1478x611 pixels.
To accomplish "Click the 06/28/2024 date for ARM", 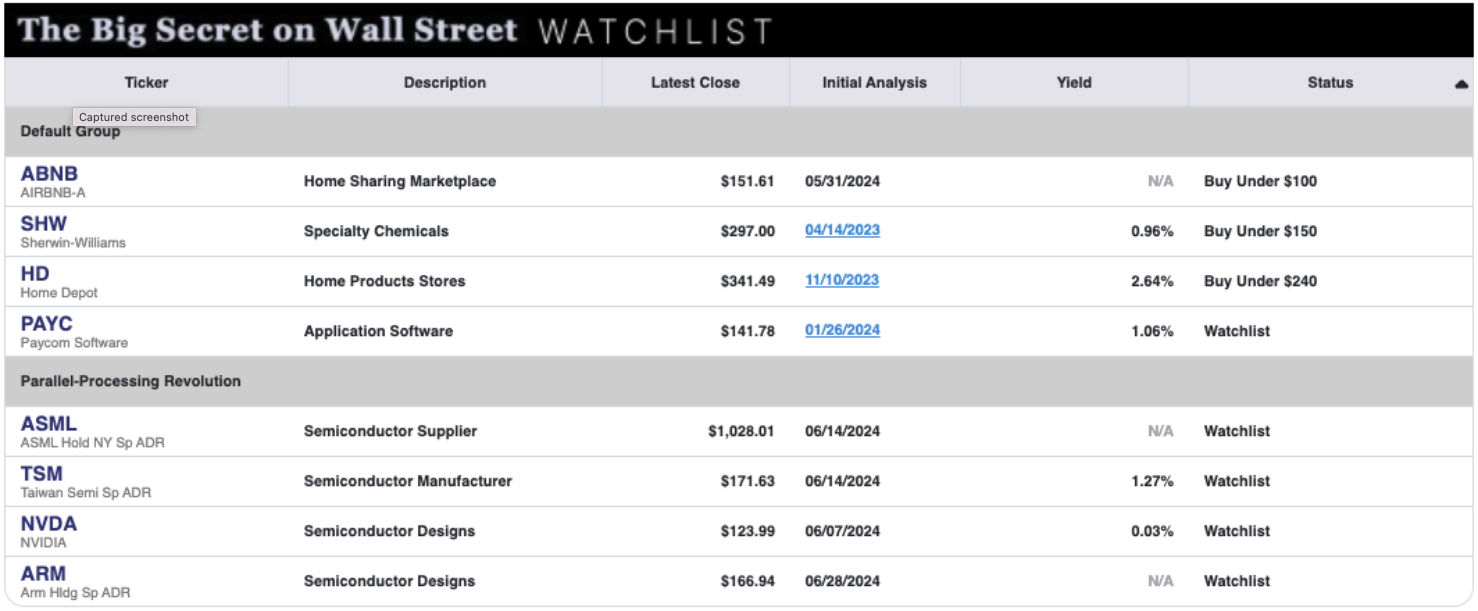I will 842,581.
